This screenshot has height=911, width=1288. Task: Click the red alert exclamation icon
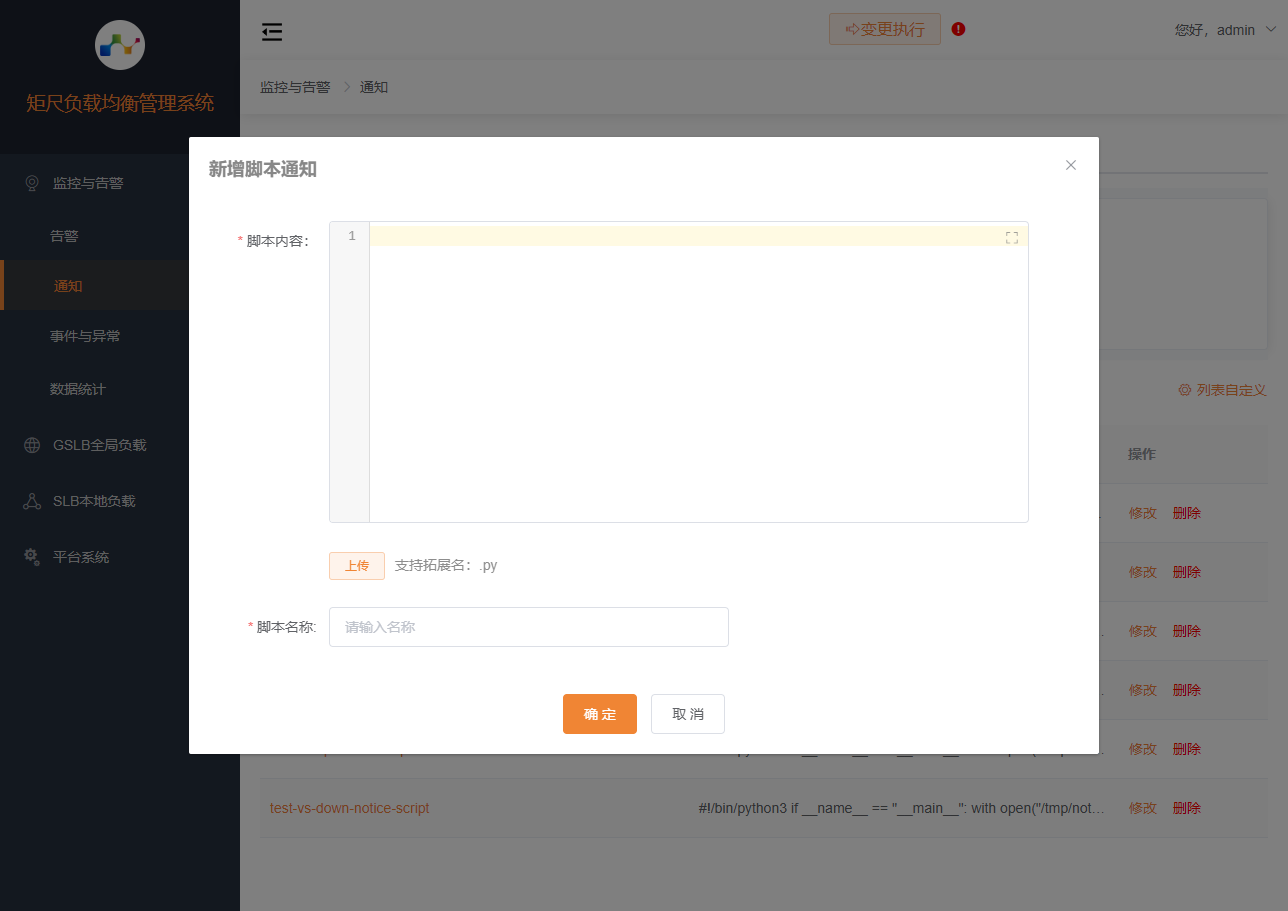(957, 29)
